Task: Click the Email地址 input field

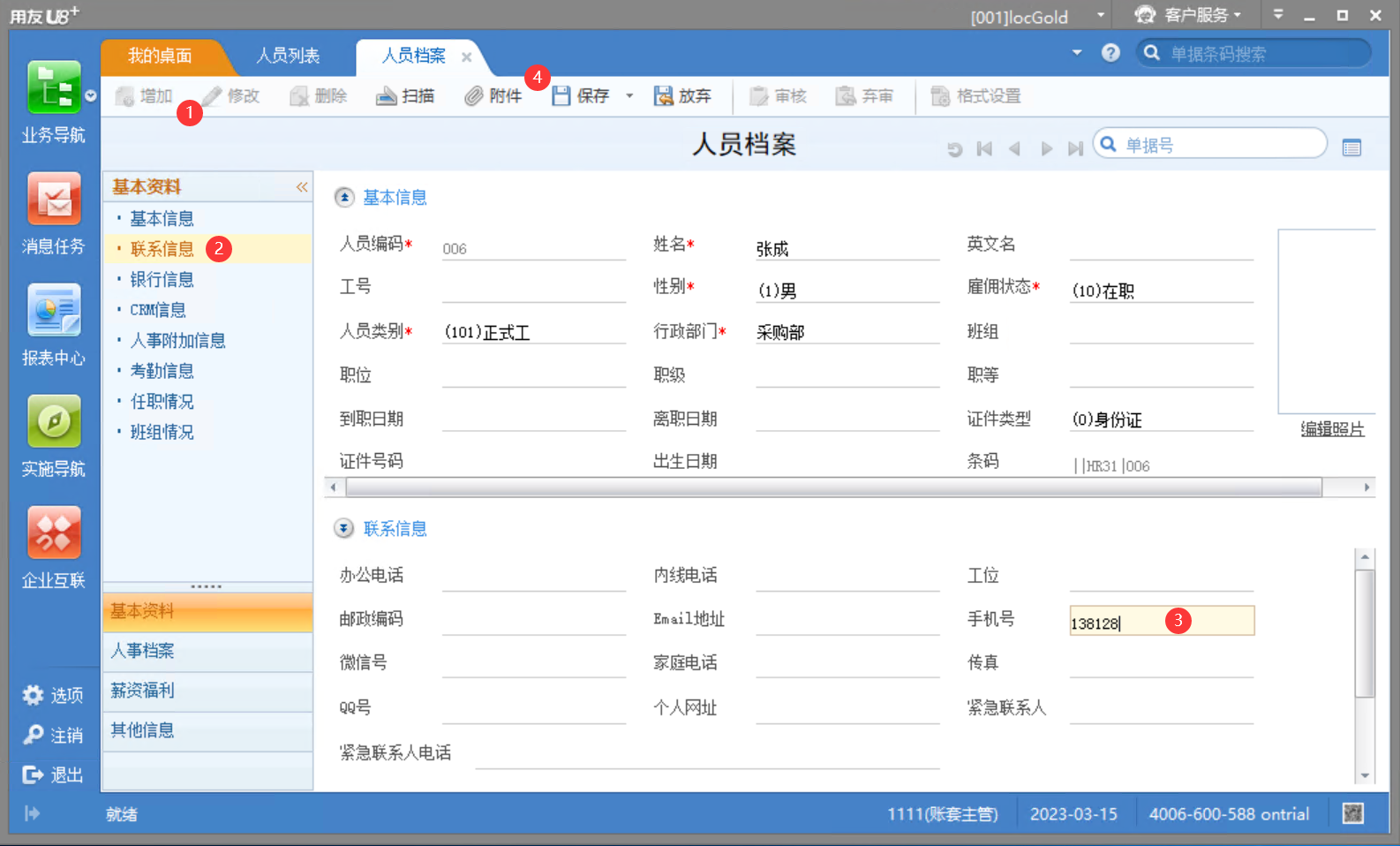Action: (847, 620)
